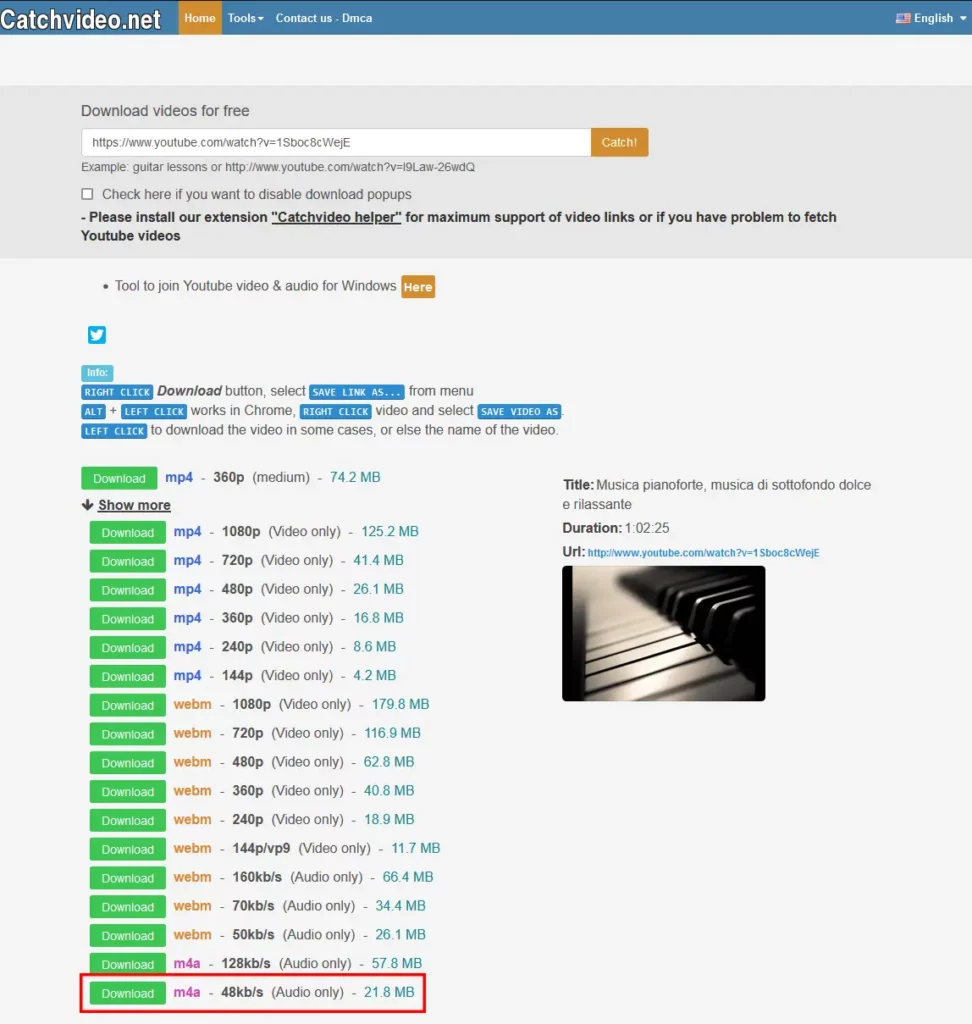Click the 179.8 MB file size text
The width and height of the screenshot is (972, 1024).
point(400,704)
